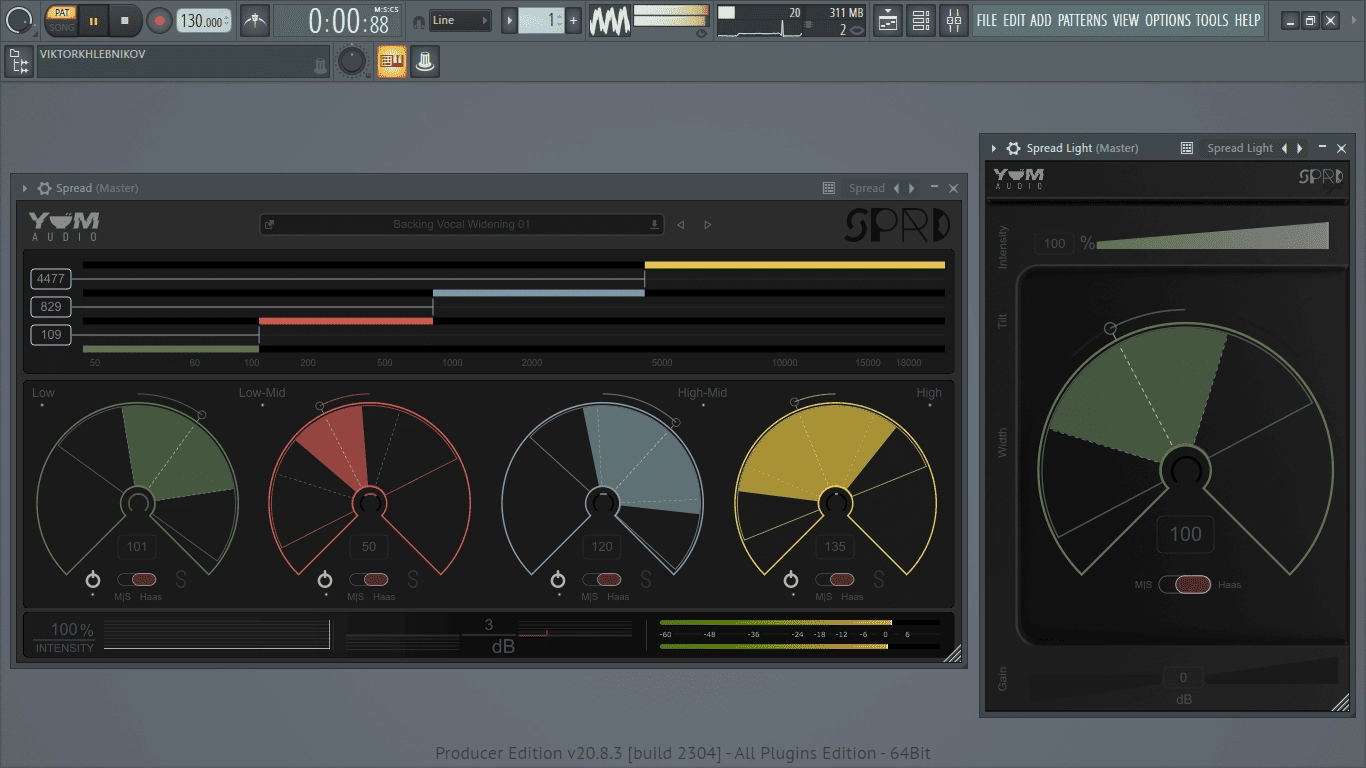
Task: Open the TOOLS menu
Action: [x=1212, y=20]
